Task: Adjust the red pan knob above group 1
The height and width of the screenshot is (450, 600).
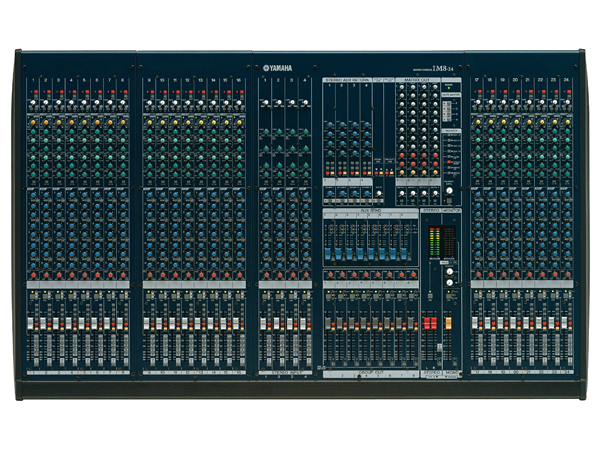Action: [330, 274]
